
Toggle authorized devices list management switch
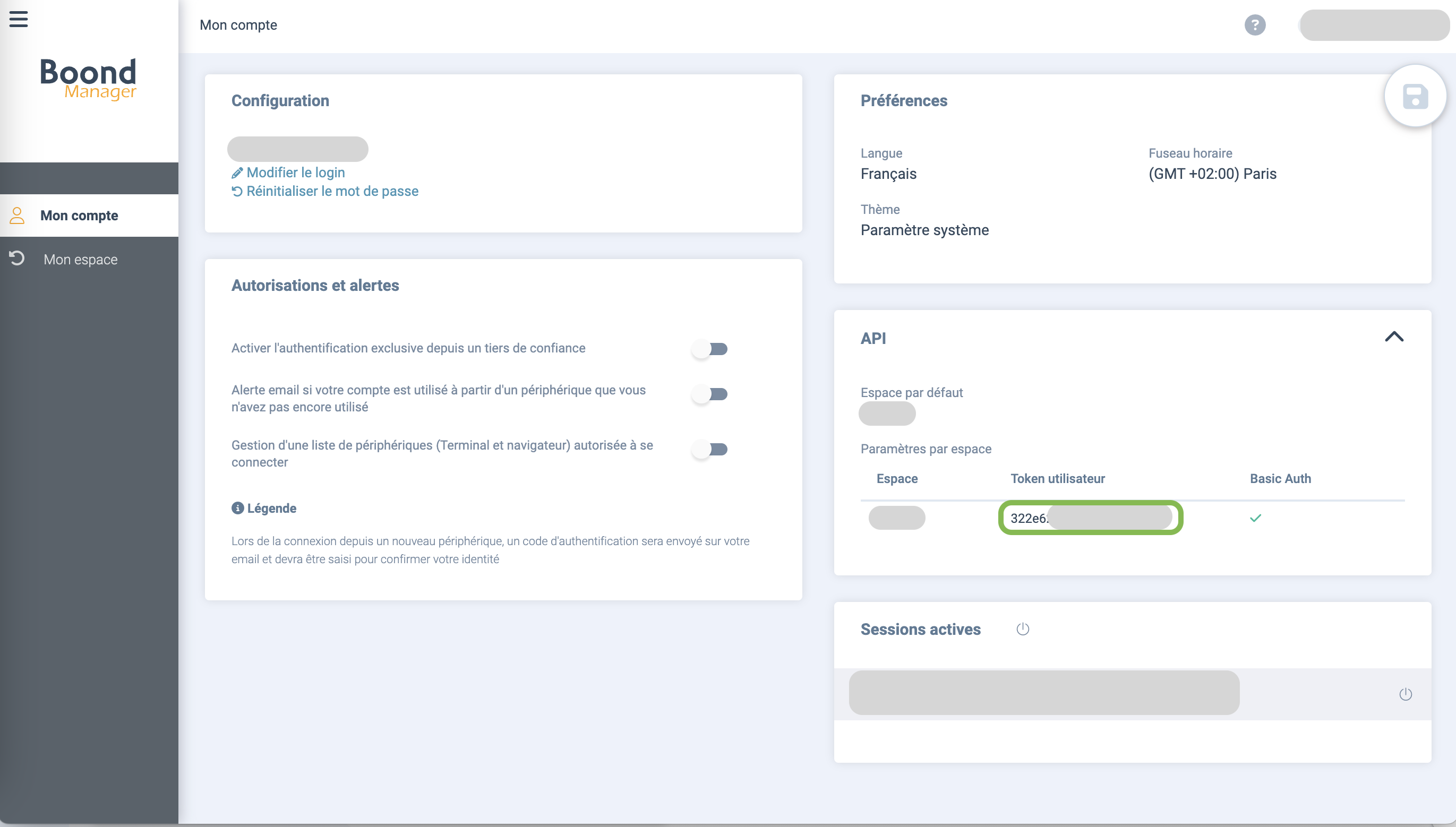point(709,449)
